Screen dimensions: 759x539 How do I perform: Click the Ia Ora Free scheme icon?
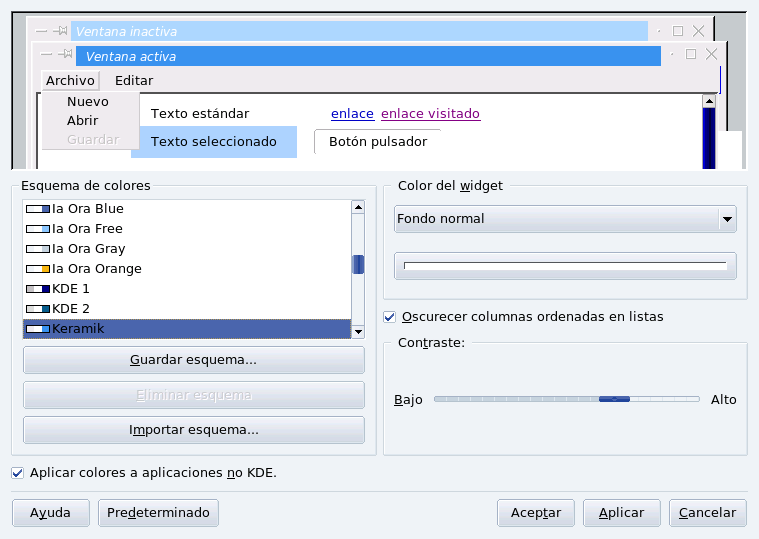pos(38,229)
